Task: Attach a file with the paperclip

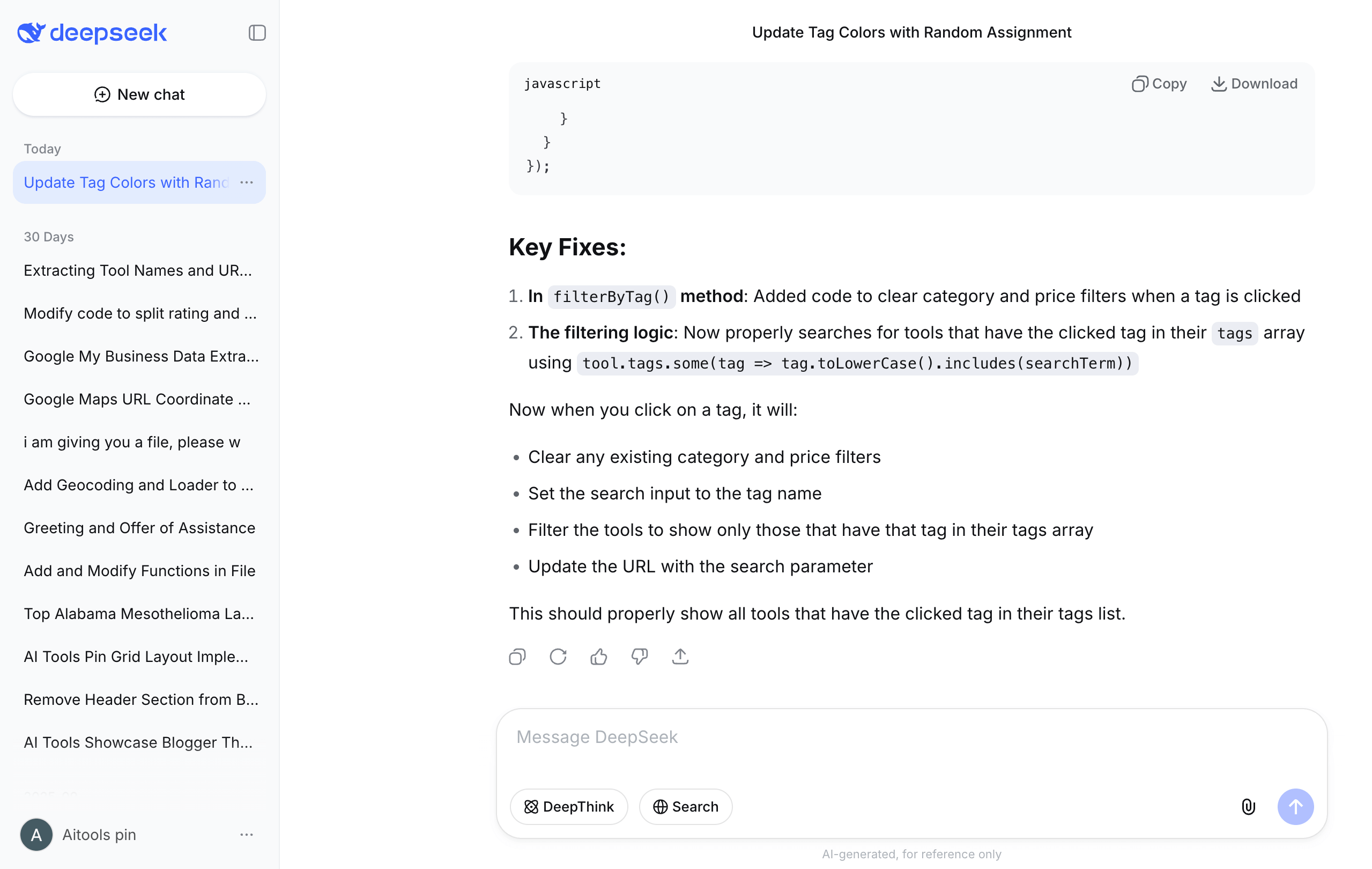Action: (1248, 806)
